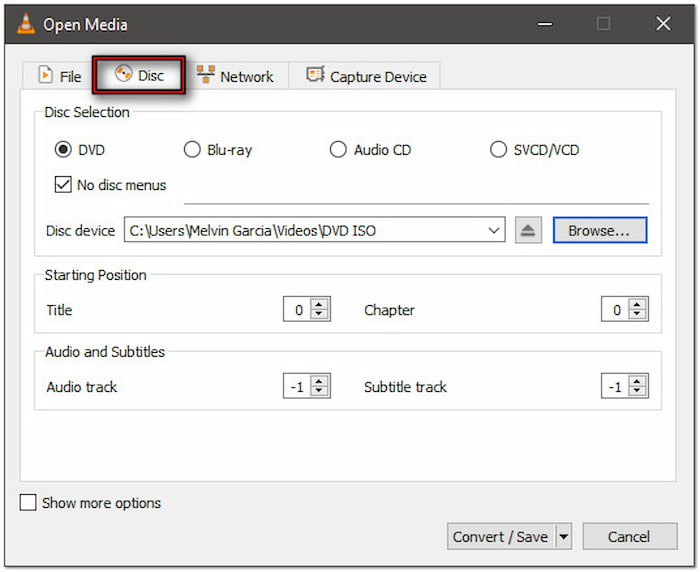This screenshot has width=700, height=572.
Task: Switch to the Disc tab
Action: tap(139, 76)
